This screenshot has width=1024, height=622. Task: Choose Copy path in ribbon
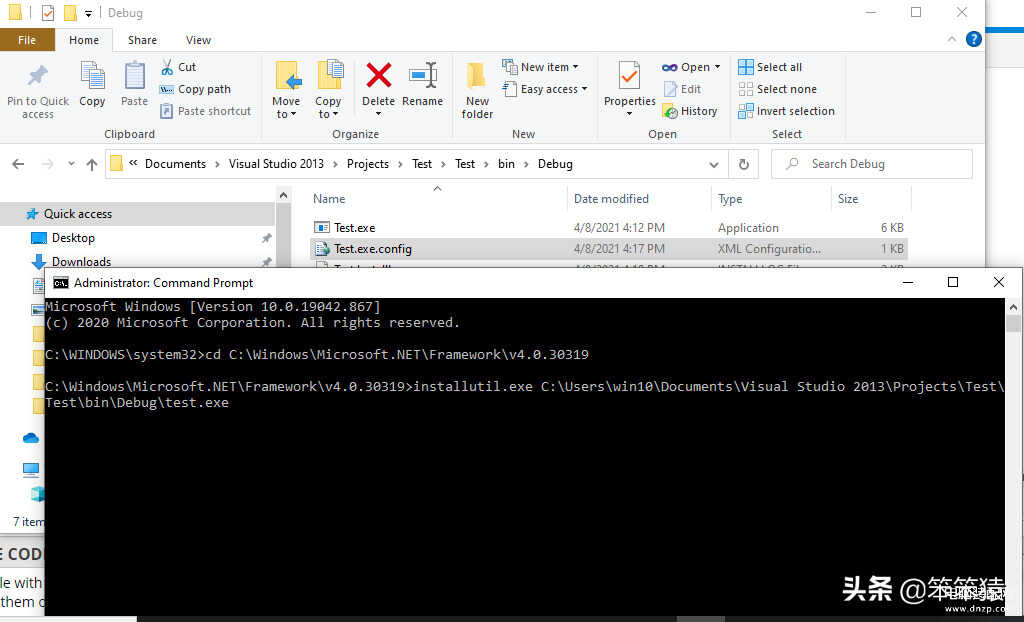click(x=195, y=89)
